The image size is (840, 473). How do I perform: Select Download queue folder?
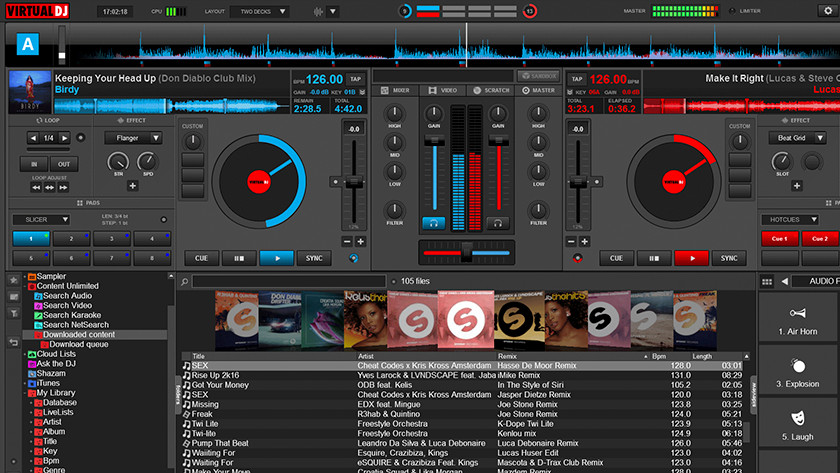[74, 344]
